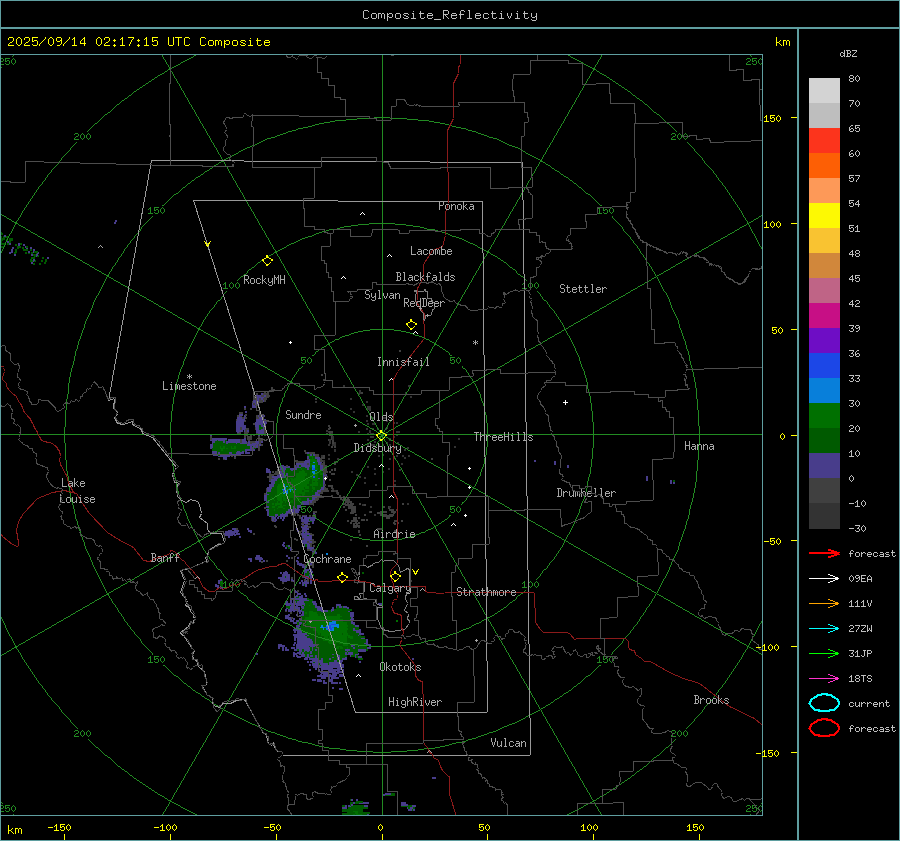This screenshot has height=841, width=900.
Task: Click the Strathmore label
Action: [x=486, y=592]
